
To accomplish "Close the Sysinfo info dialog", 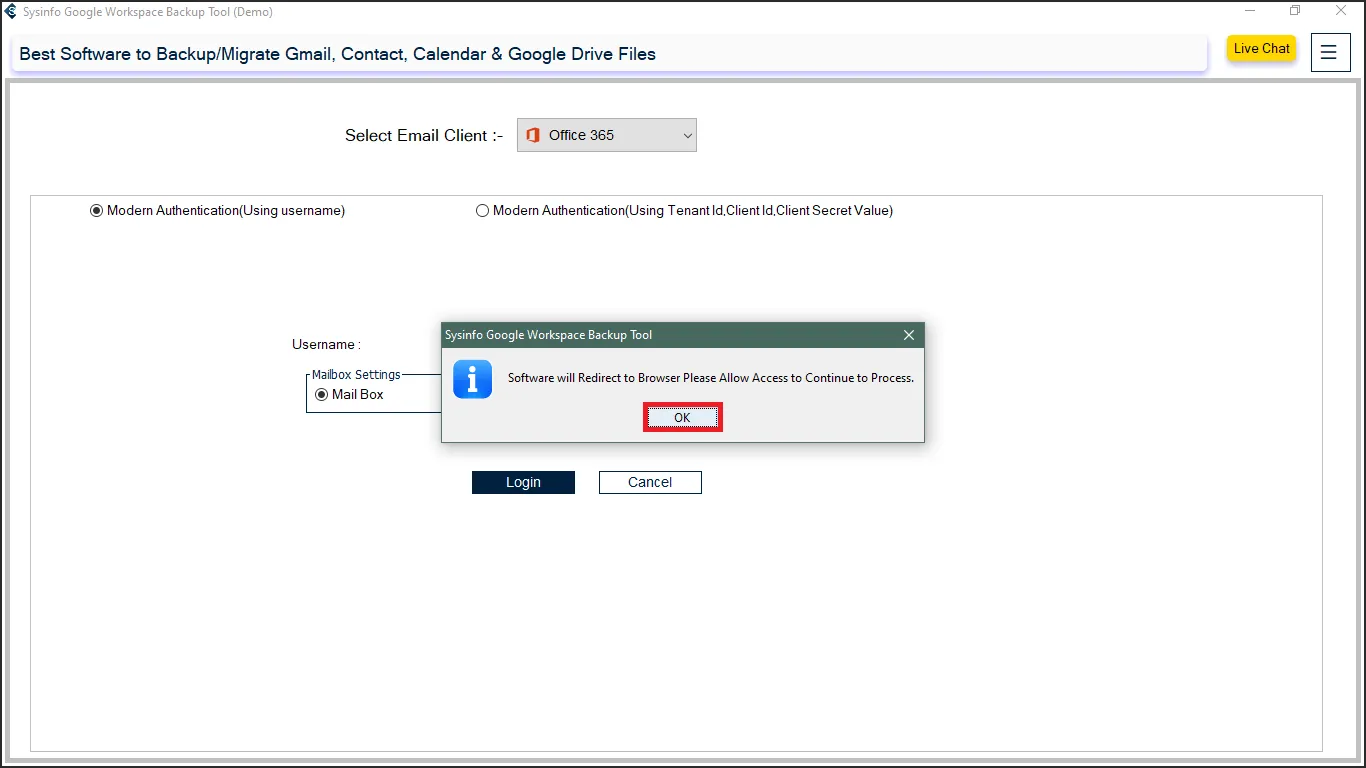I will point(908,335).
